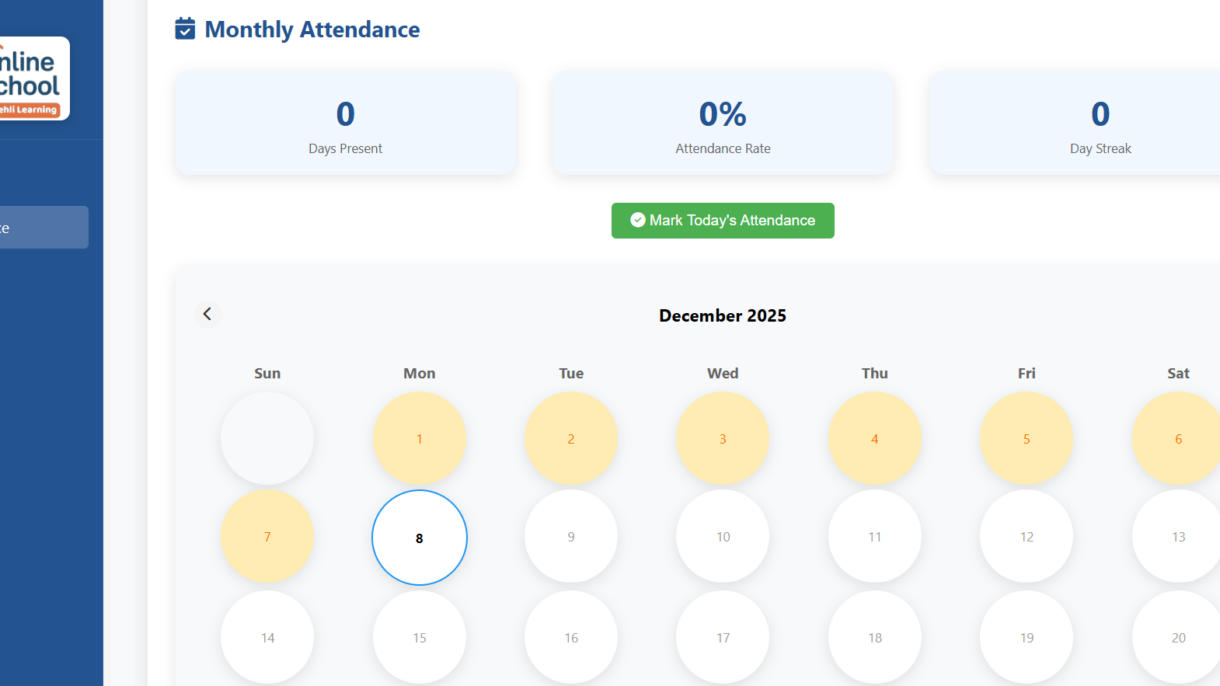Click the Attendance Rate card
This screenshot has height=686, width=1220.
[x=723, y=123]
